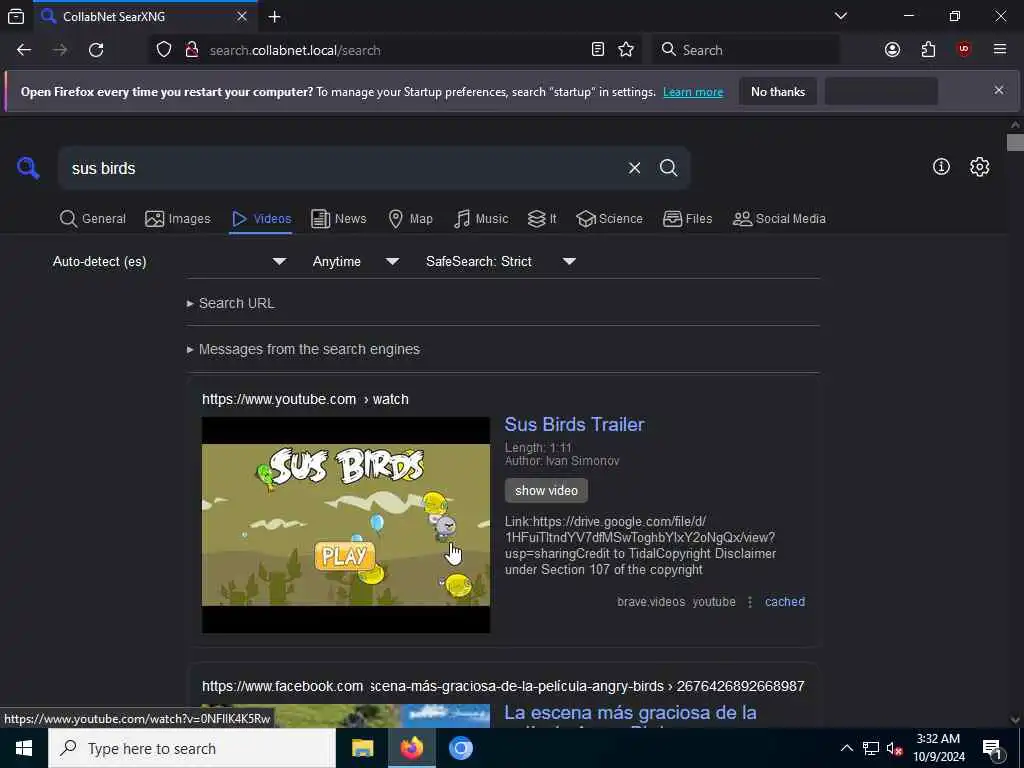Click the Sus Birds video thumbnail
1024x768 pixels.
[345, 525]
